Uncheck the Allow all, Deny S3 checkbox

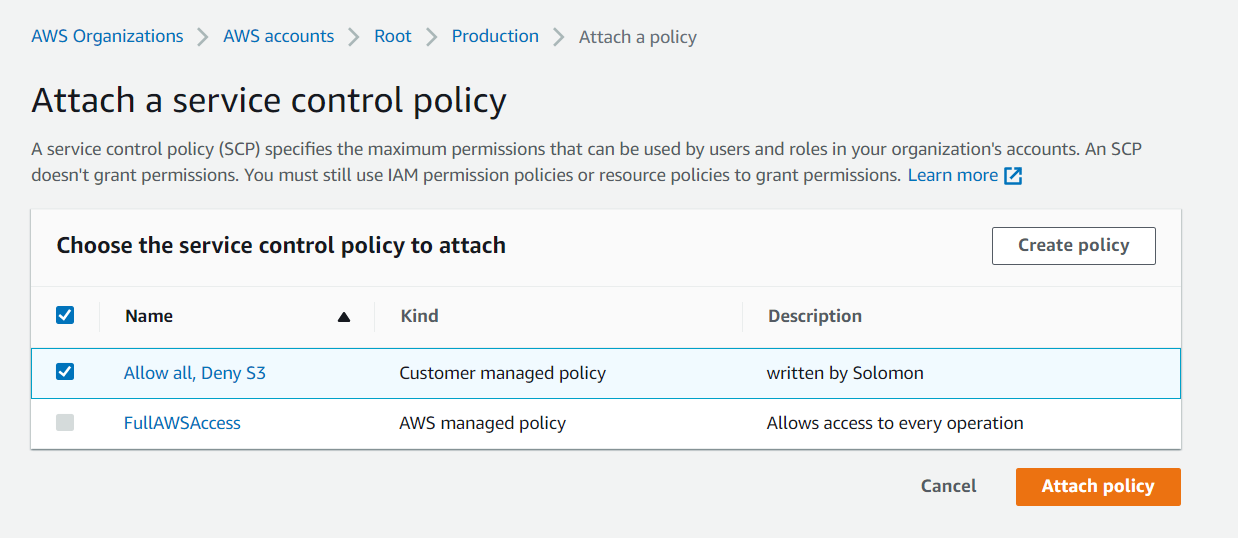[65, 372]
